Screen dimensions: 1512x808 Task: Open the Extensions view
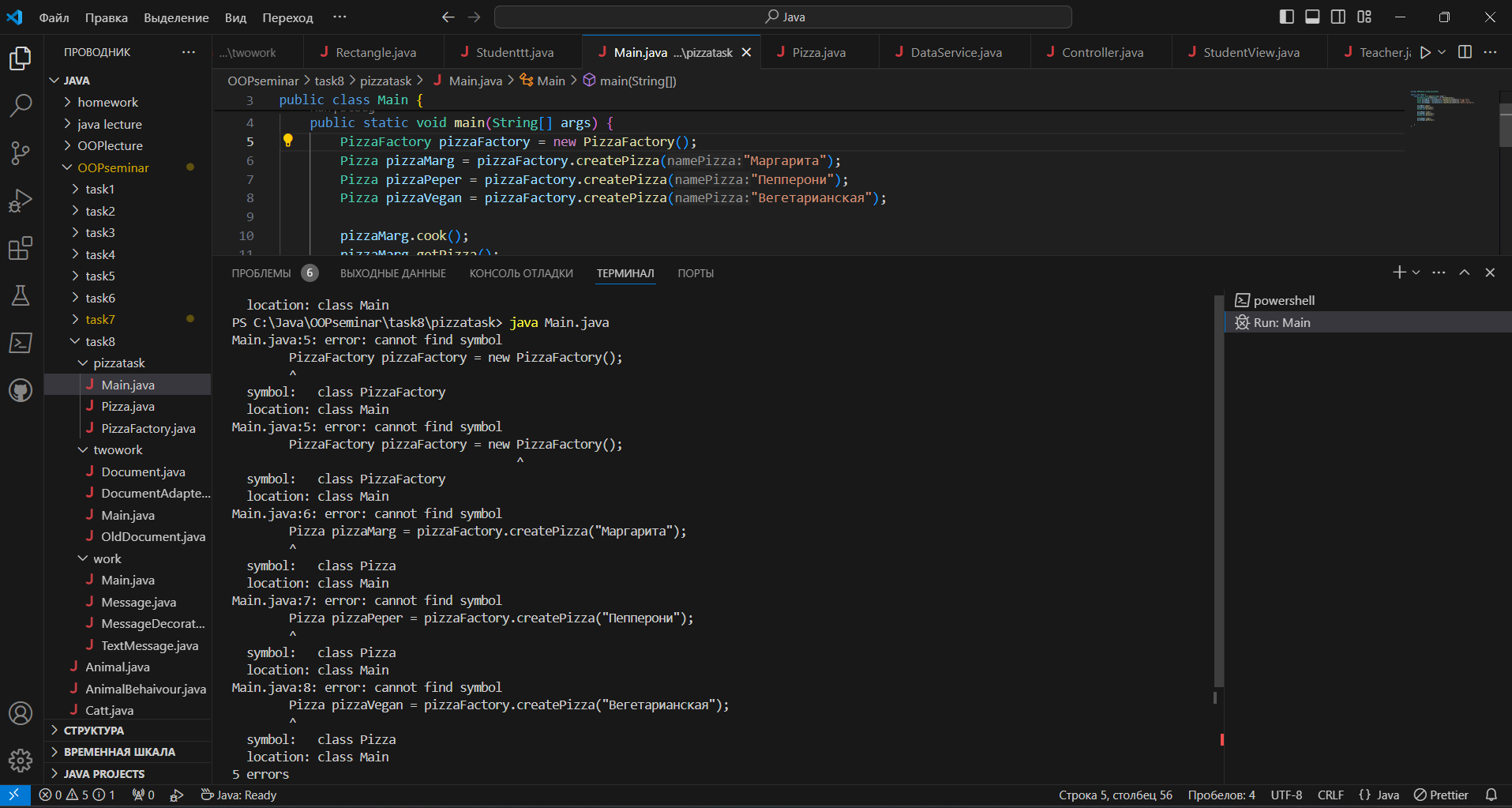(x=21, y=248)
